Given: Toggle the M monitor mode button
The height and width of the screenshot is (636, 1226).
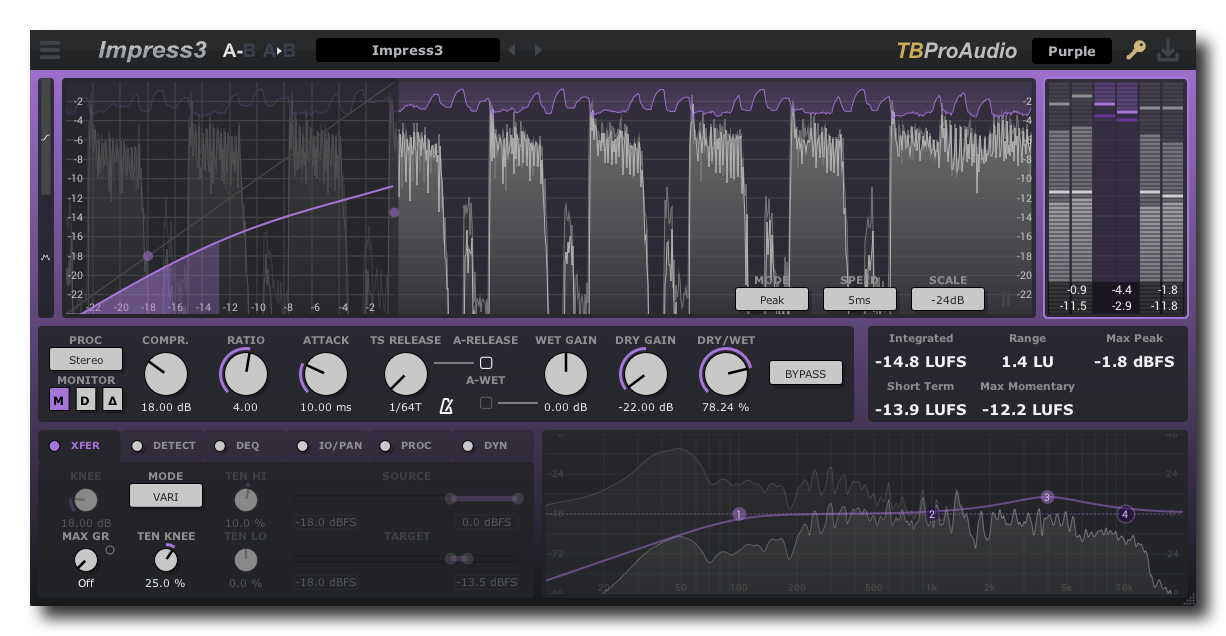Looking at the screenshot, I should [60, 398].
